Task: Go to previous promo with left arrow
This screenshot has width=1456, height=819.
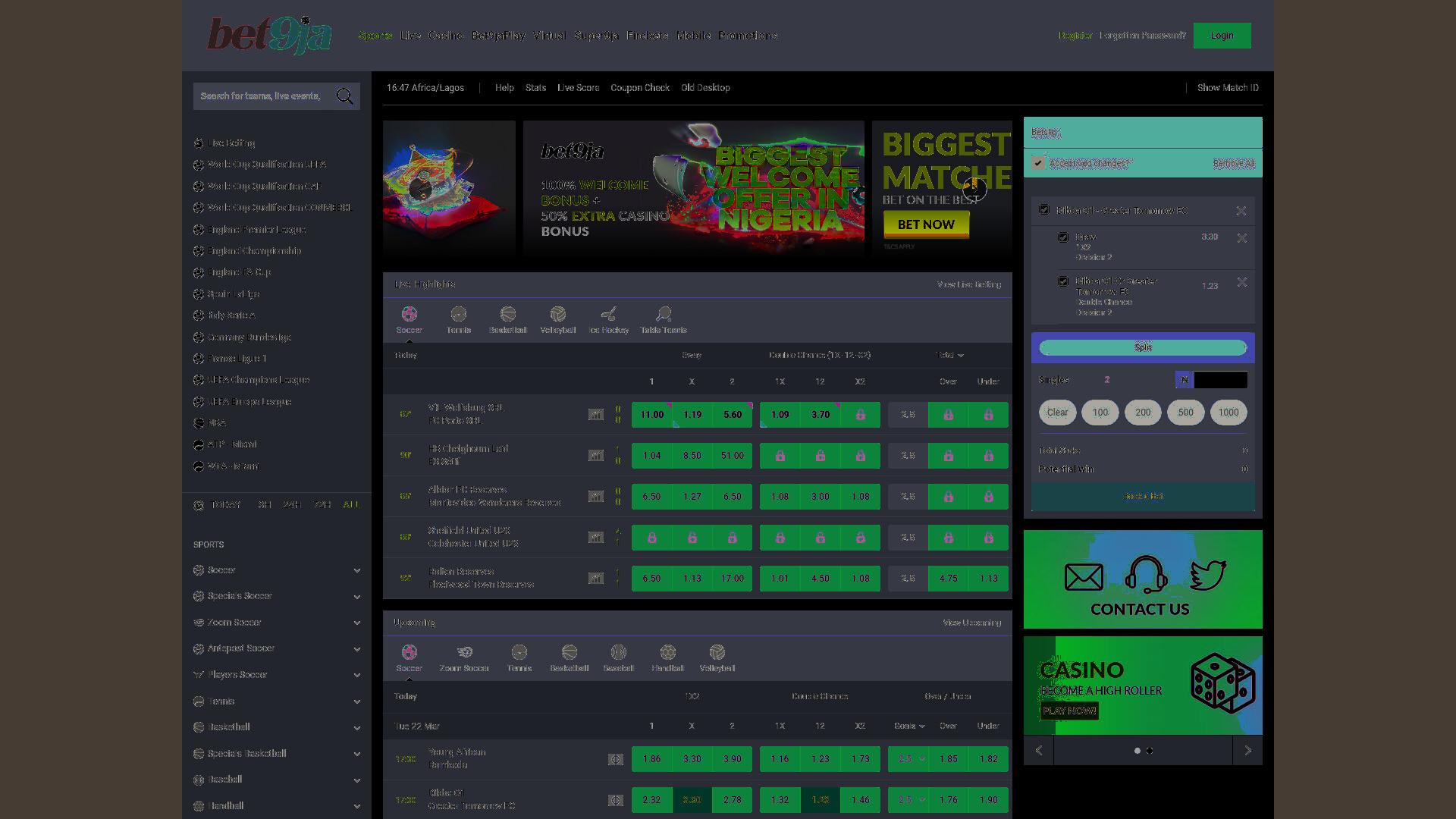Action: click(1039, 751)
